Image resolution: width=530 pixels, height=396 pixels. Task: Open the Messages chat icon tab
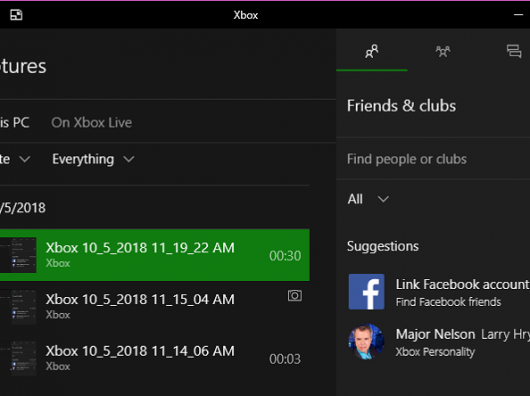514,51
